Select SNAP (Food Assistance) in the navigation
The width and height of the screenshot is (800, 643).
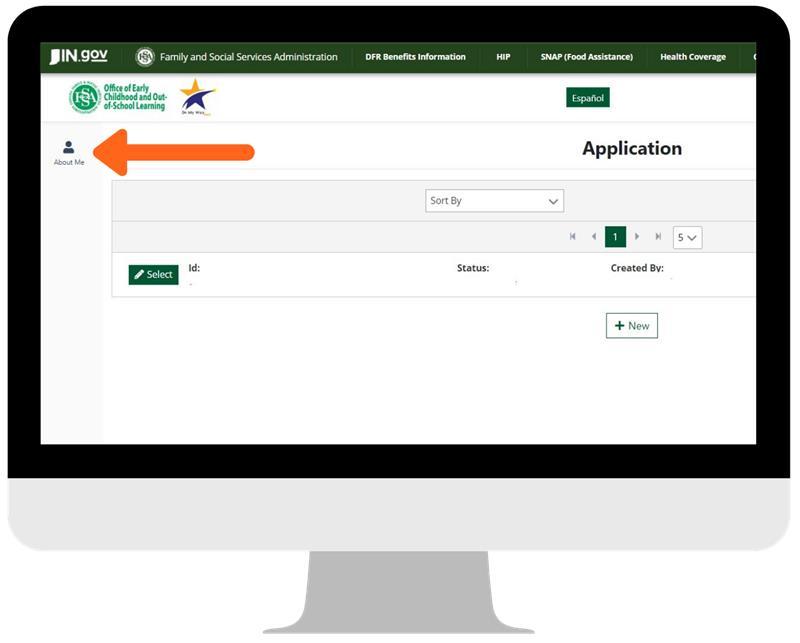coord(586,57)
